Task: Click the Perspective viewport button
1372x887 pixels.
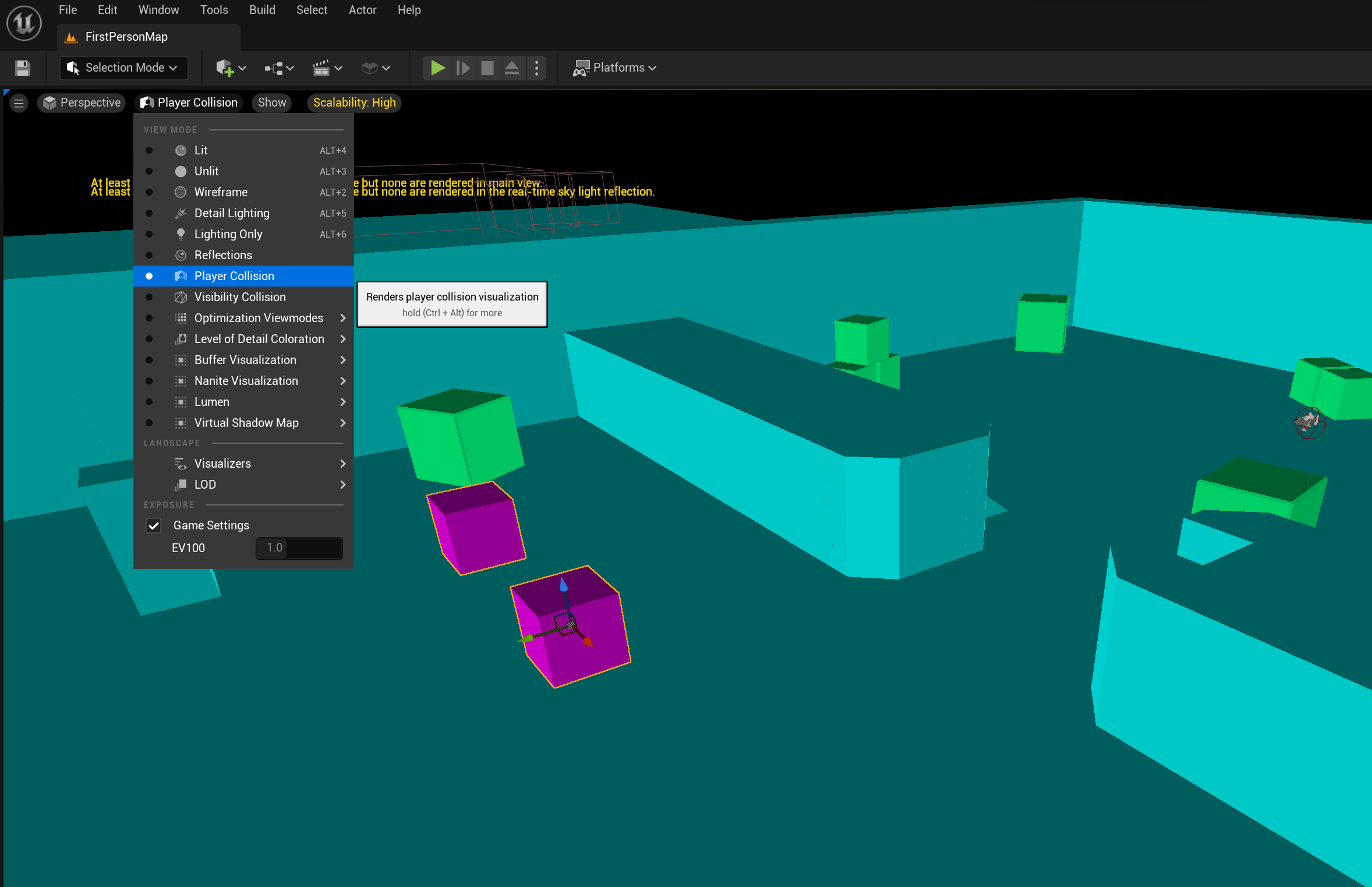Action: point(82,103)
